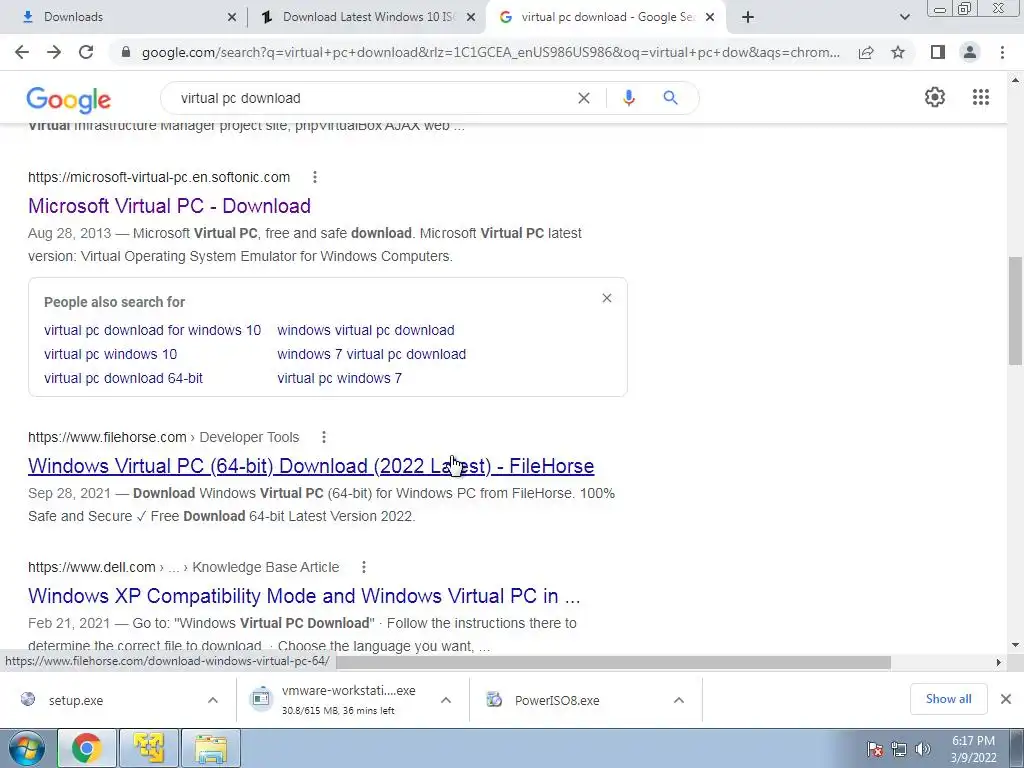Expand options for setup.exe download
The width and height of the screenshot is (1024, 768).
[x=213, y=700]
